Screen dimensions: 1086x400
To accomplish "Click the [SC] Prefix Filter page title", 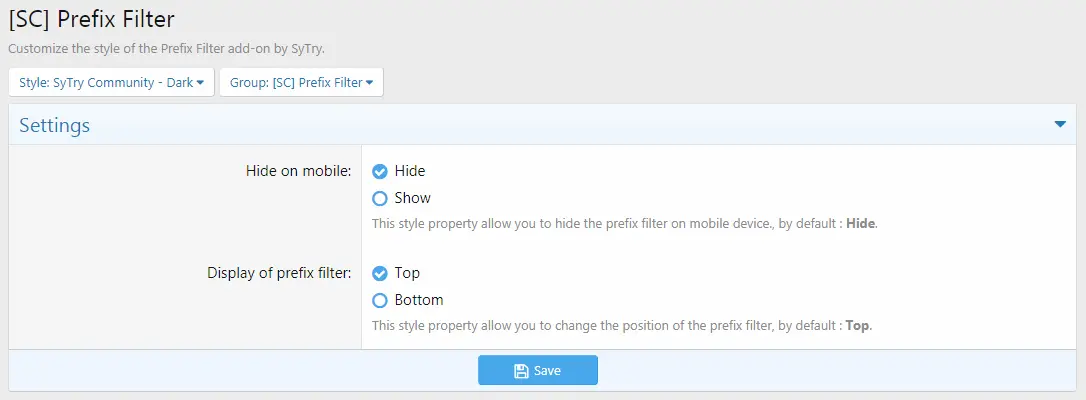I will tap(91, 19).
